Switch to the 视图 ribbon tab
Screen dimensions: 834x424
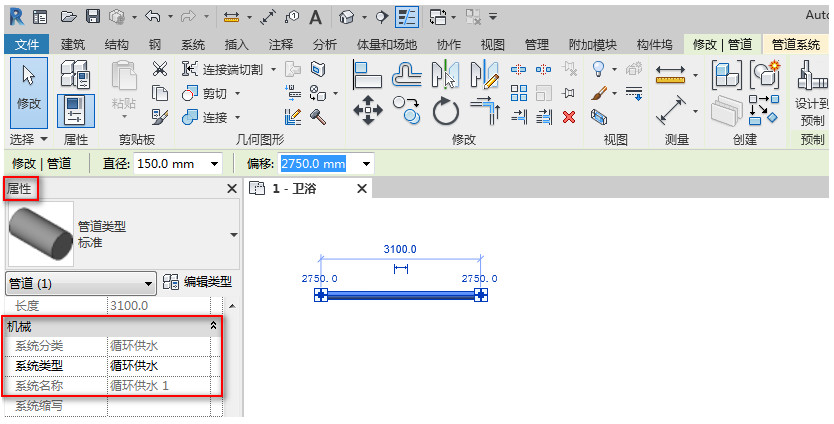493,45
